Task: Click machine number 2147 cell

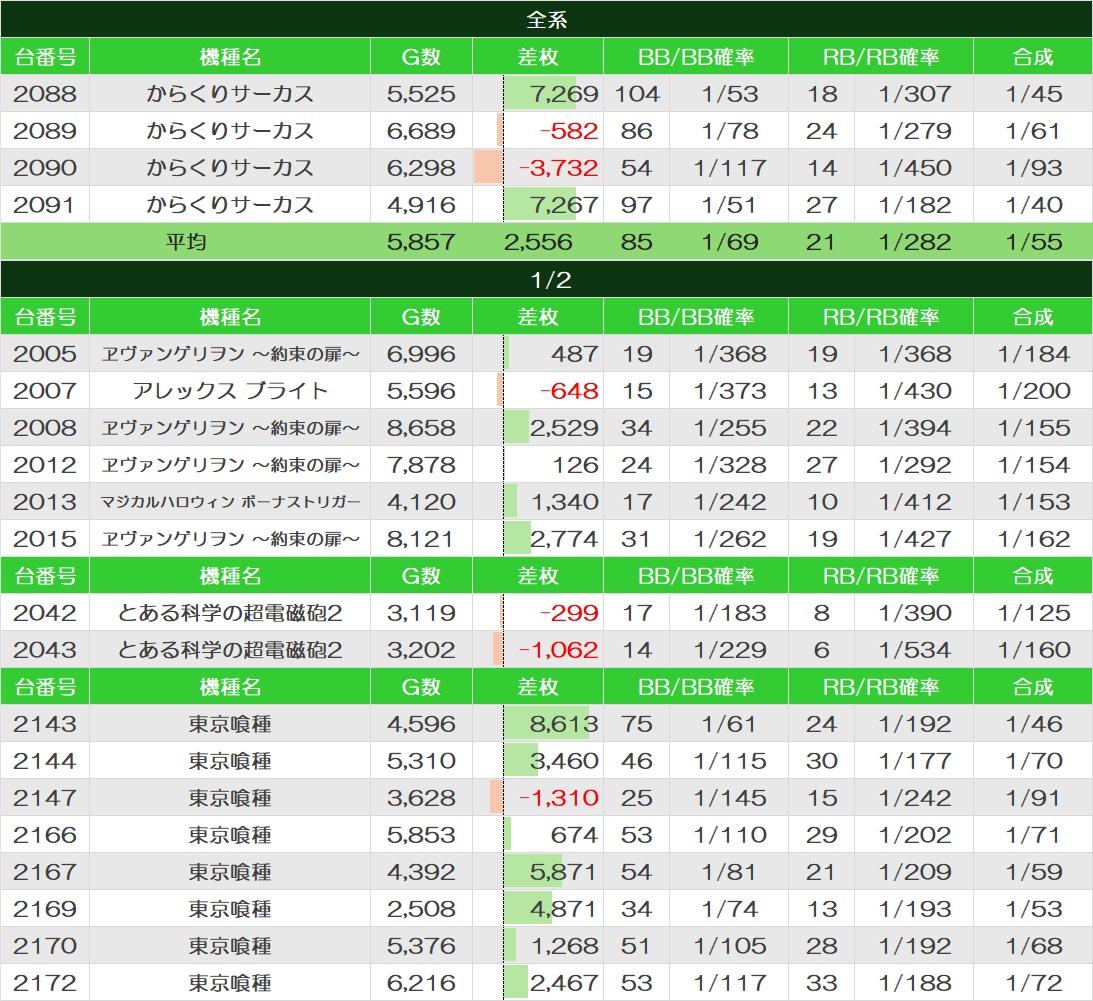Action: (45, 797)
